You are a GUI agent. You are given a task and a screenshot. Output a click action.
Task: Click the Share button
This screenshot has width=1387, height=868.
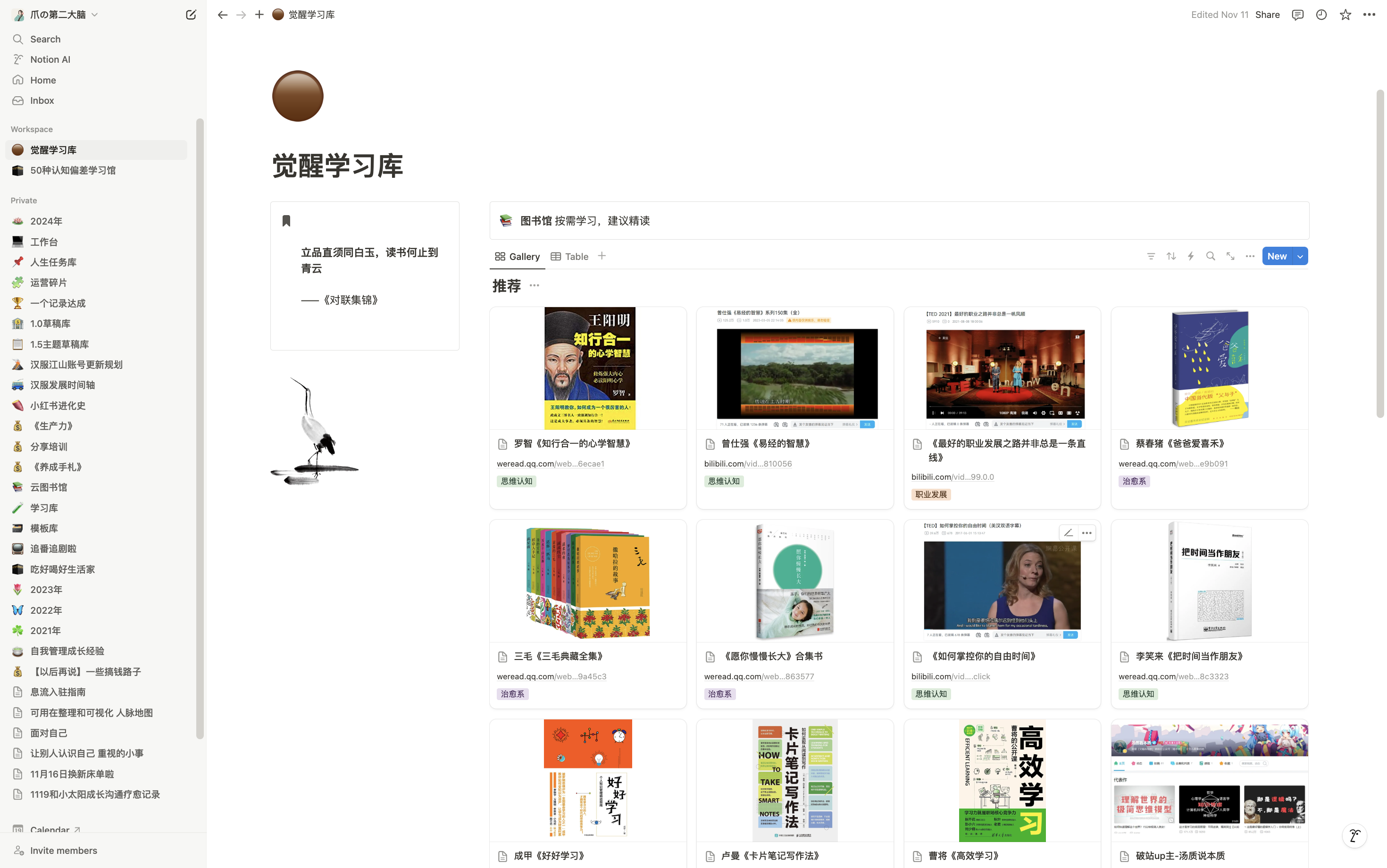(1267, 15)
